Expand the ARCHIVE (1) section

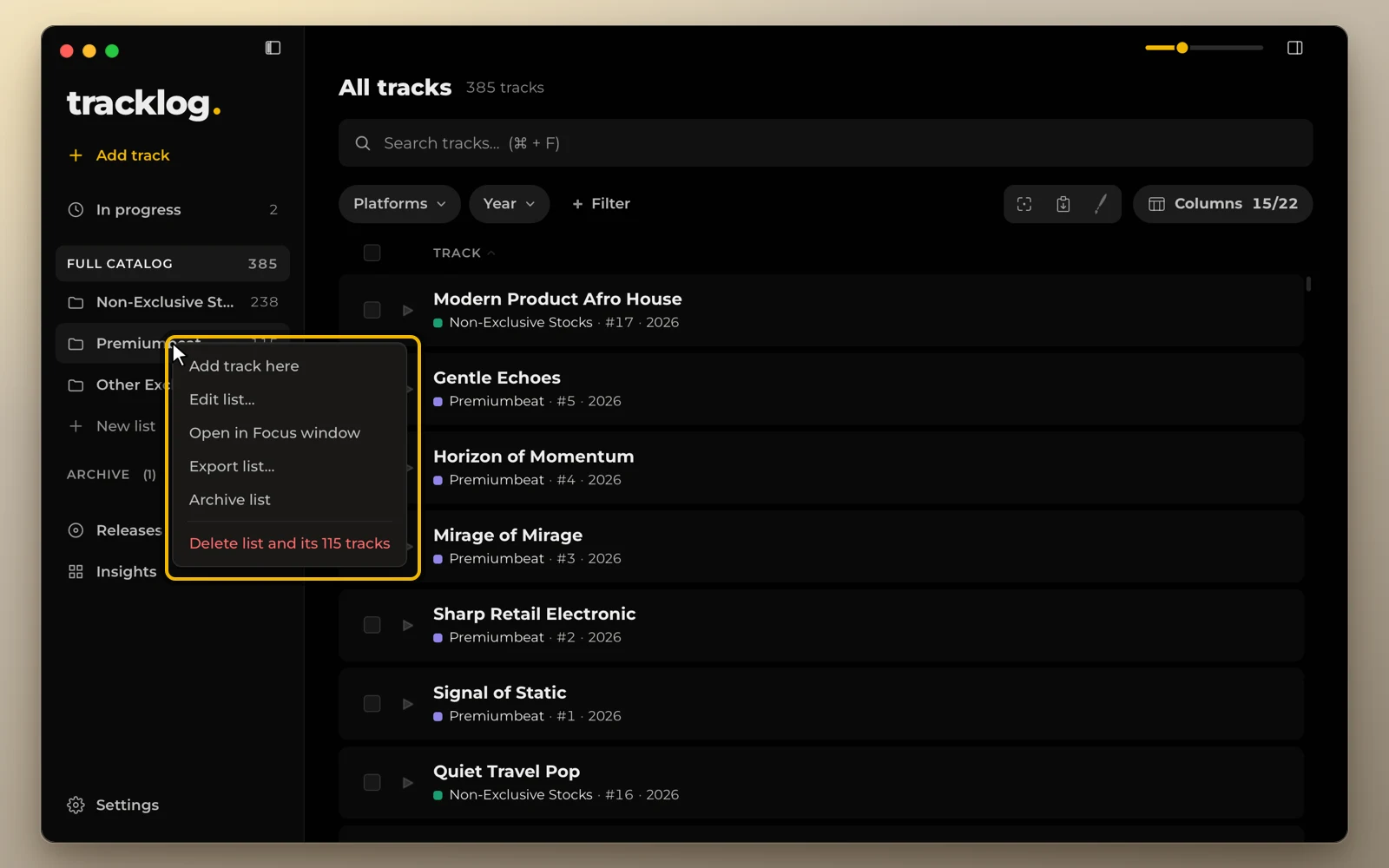tap(111, 475)
